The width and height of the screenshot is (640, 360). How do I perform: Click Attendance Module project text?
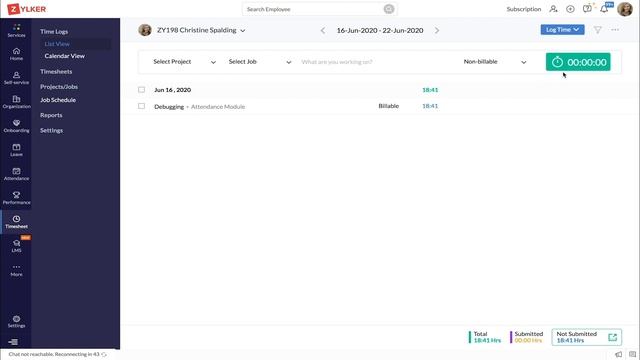pyautogui.click(x=218, y=107)
